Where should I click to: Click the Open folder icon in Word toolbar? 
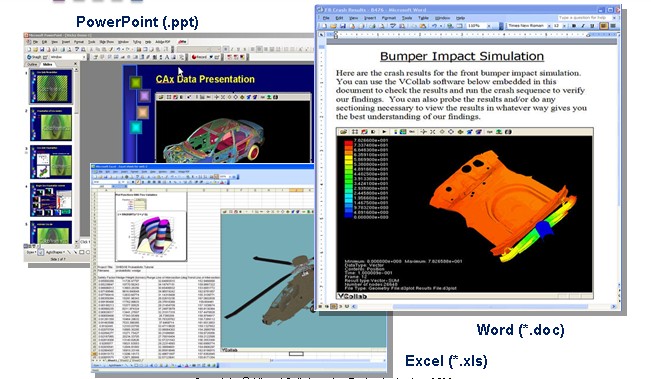[333, 26]
